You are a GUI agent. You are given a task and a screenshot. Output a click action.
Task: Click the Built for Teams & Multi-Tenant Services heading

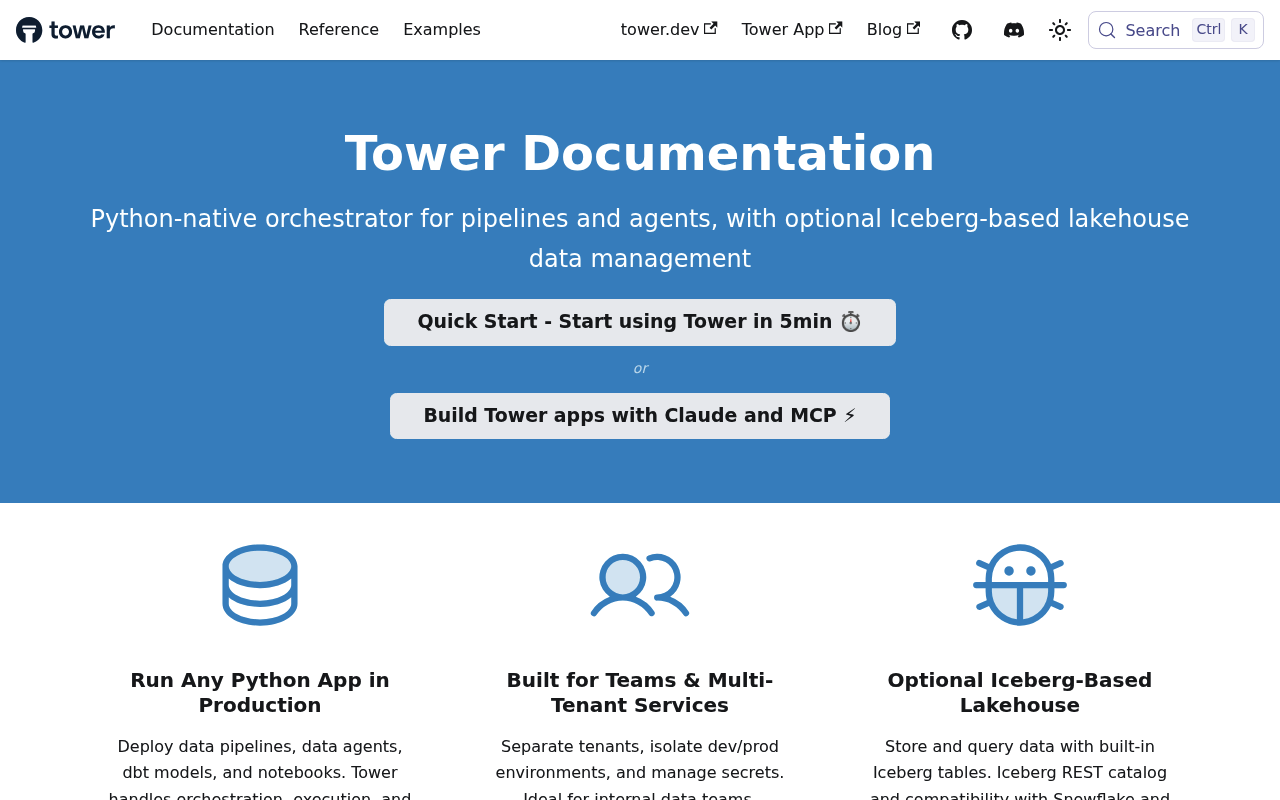tap(640, 692)
